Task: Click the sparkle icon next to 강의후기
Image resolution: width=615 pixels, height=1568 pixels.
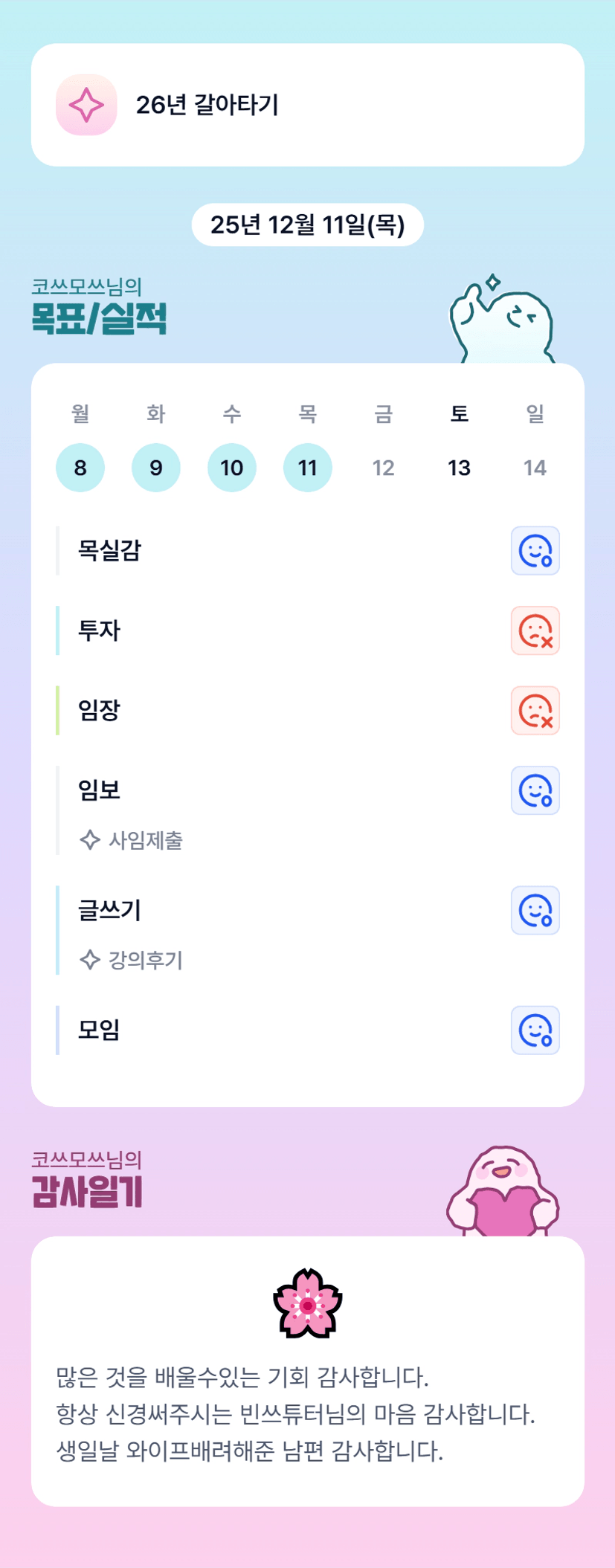Action: tap(90, 960)
